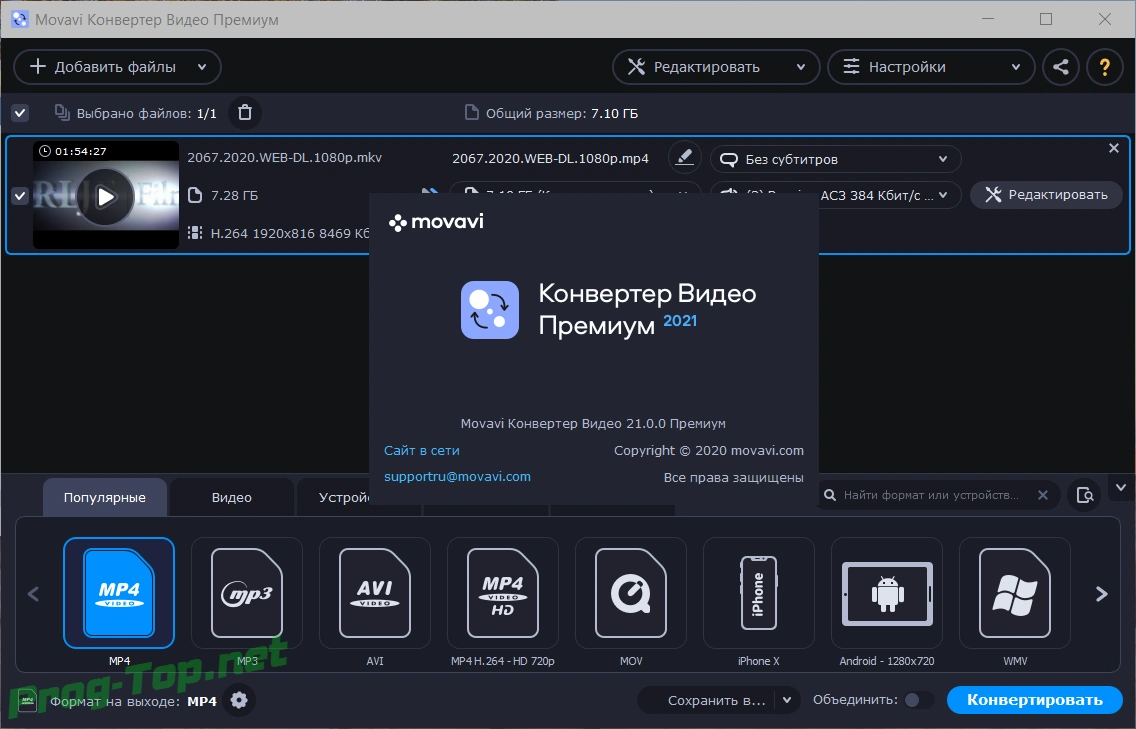The width and height of the screenshot is (1136, 729).
Task: Click source filename 2067.2020.WEB-DL.1080p.mkv
Action: (285, 158)
